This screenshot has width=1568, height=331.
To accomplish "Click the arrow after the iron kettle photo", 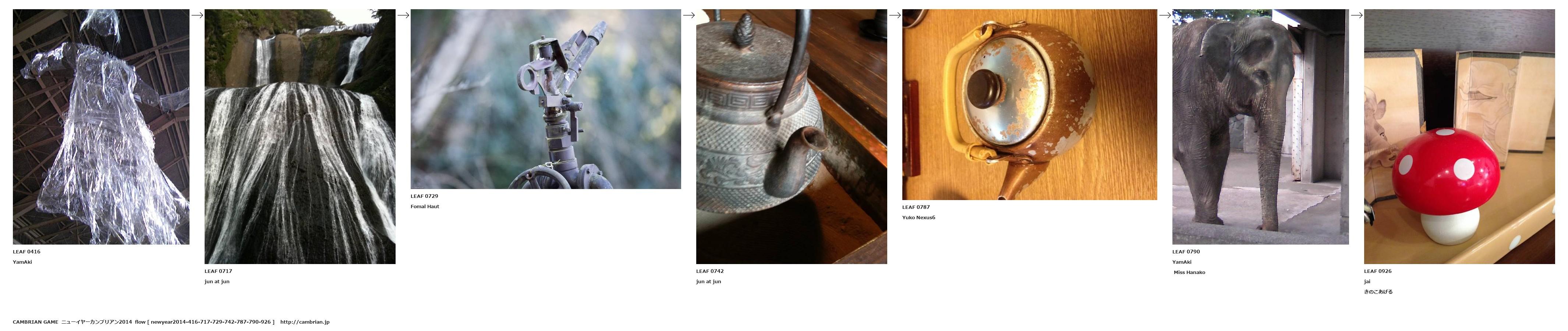I will tap(895, 15).
